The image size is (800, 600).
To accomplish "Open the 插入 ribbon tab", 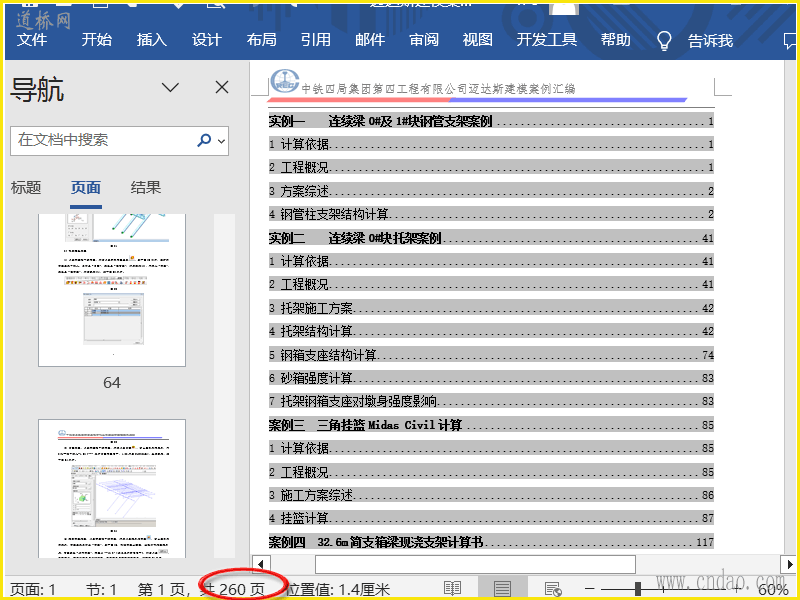I will [152, 40].
